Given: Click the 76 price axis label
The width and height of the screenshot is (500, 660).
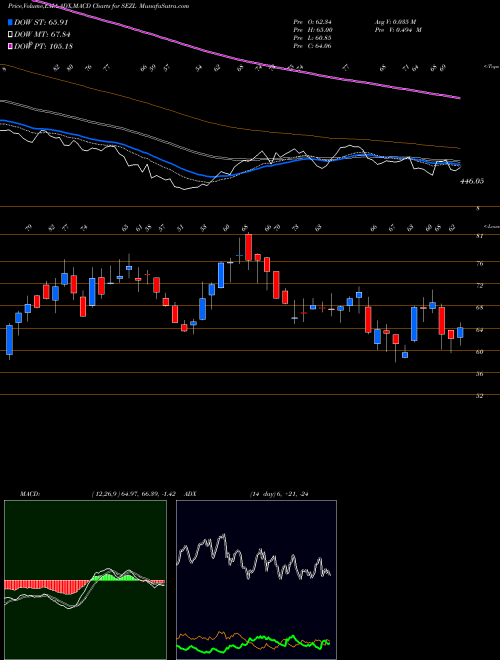Looking at the screenshot, I should [479, 264].
